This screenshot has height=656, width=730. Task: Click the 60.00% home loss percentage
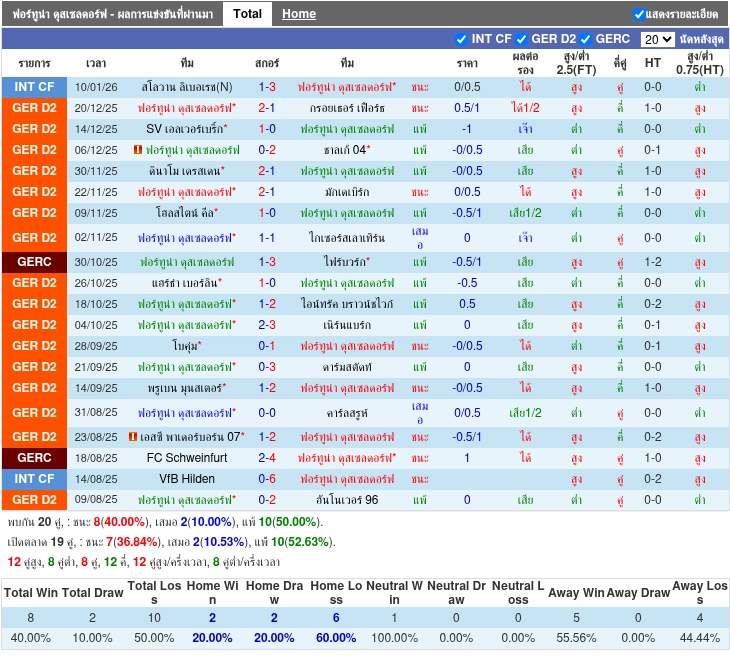336,638
